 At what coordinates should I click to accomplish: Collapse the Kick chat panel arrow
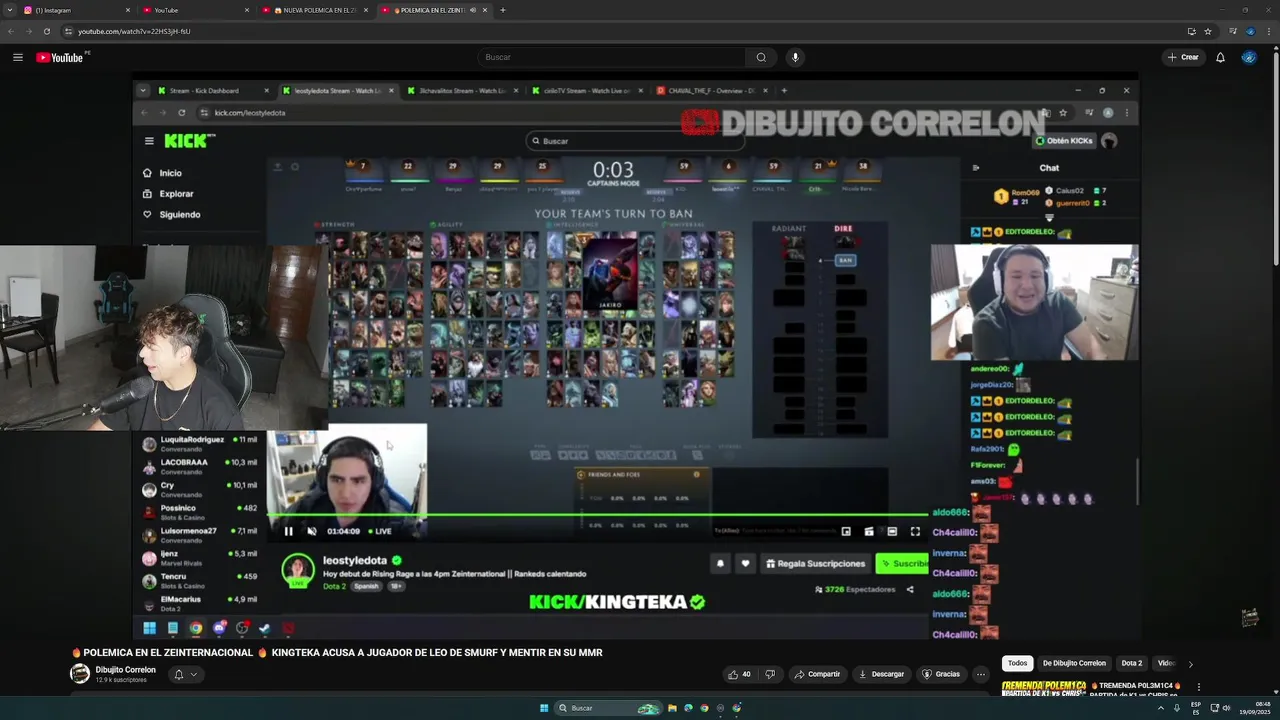click(976, 168)
